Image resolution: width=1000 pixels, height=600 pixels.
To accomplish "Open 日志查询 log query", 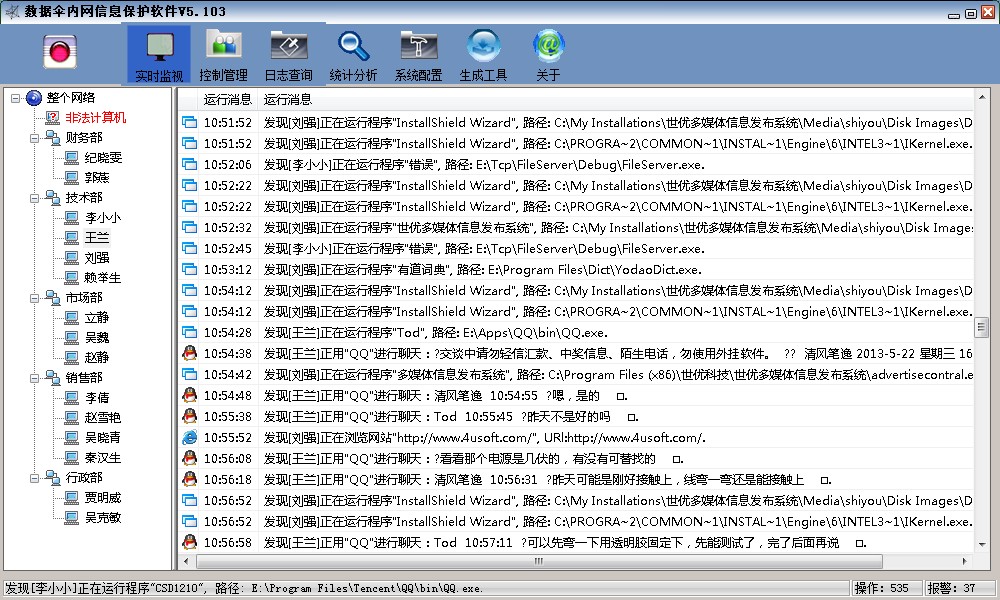I will [288, 55].
